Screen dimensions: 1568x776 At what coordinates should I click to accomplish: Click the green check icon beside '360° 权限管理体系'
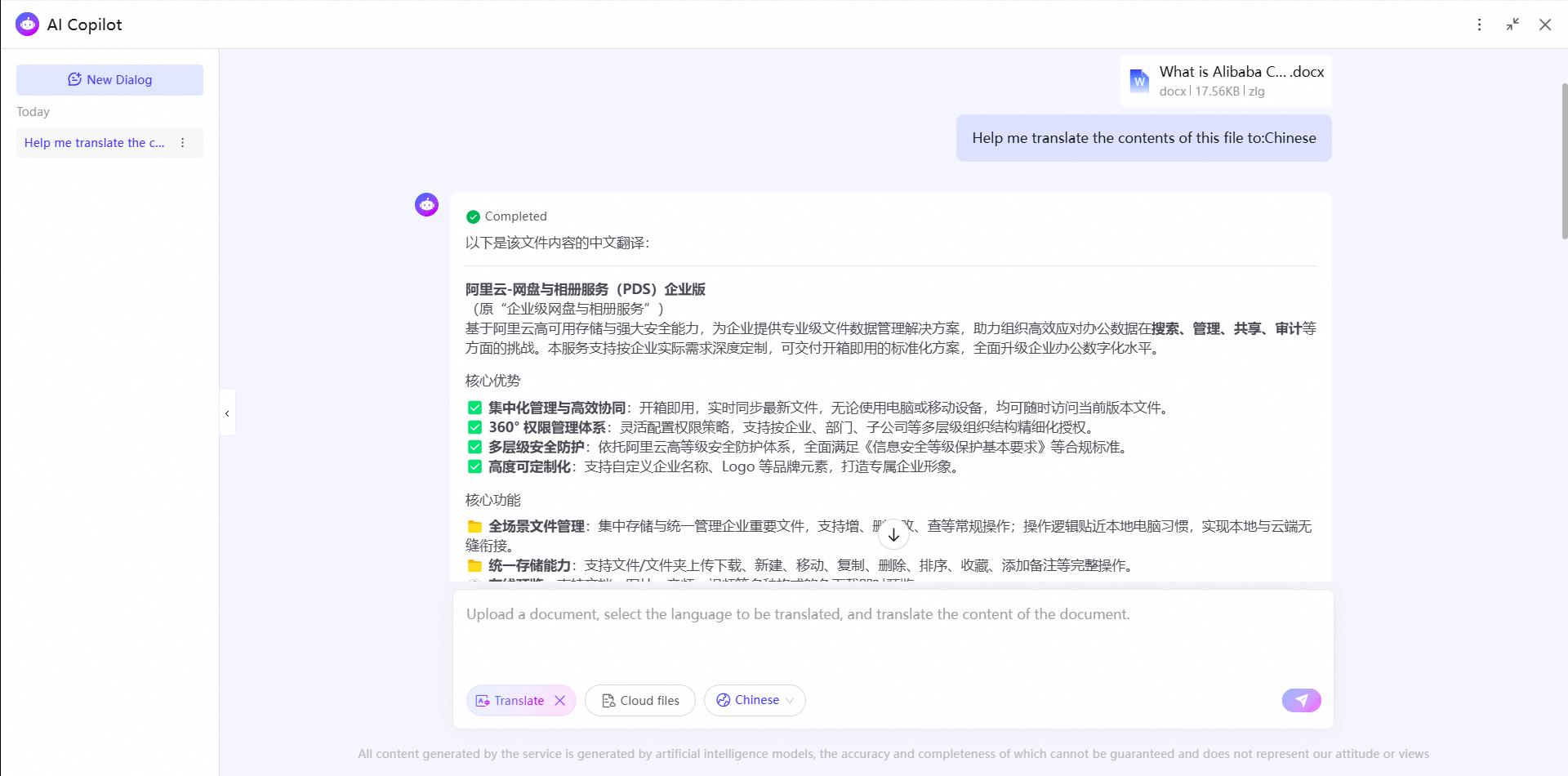474,427
